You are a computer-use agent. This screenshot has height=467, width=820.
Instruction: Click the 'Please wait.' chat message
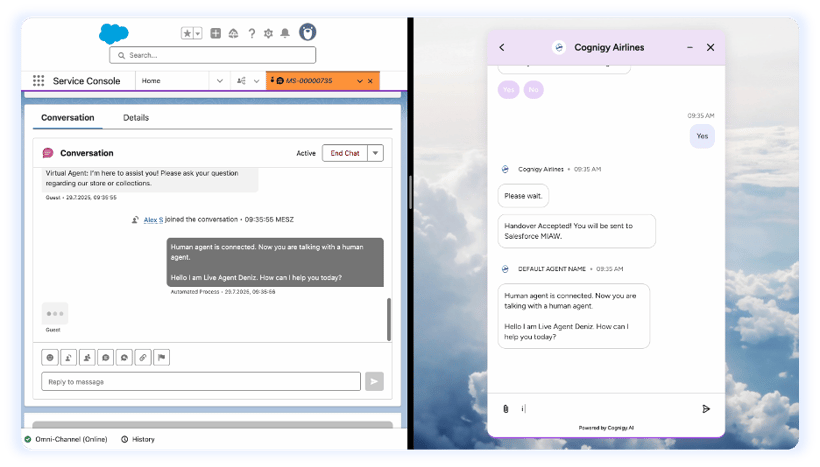tap(523, 196)
